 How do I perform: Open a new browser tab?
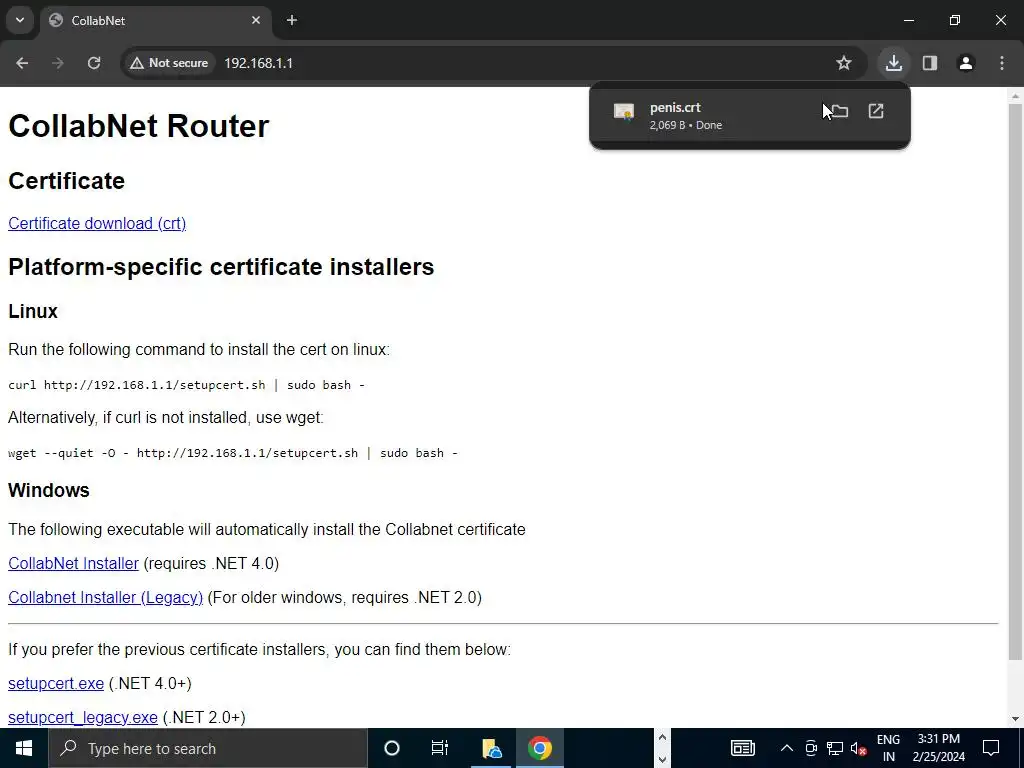pyautogui.click(x=292, y=20)
